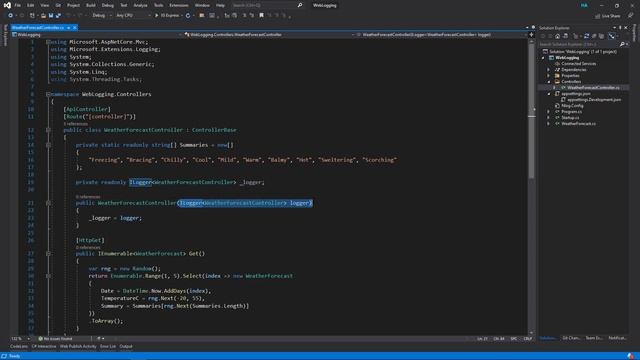The width and height of the screenshot is (640, 360).
Task: Select the WeatherForecastController.cs editor tab
Action: click(38, 27)
